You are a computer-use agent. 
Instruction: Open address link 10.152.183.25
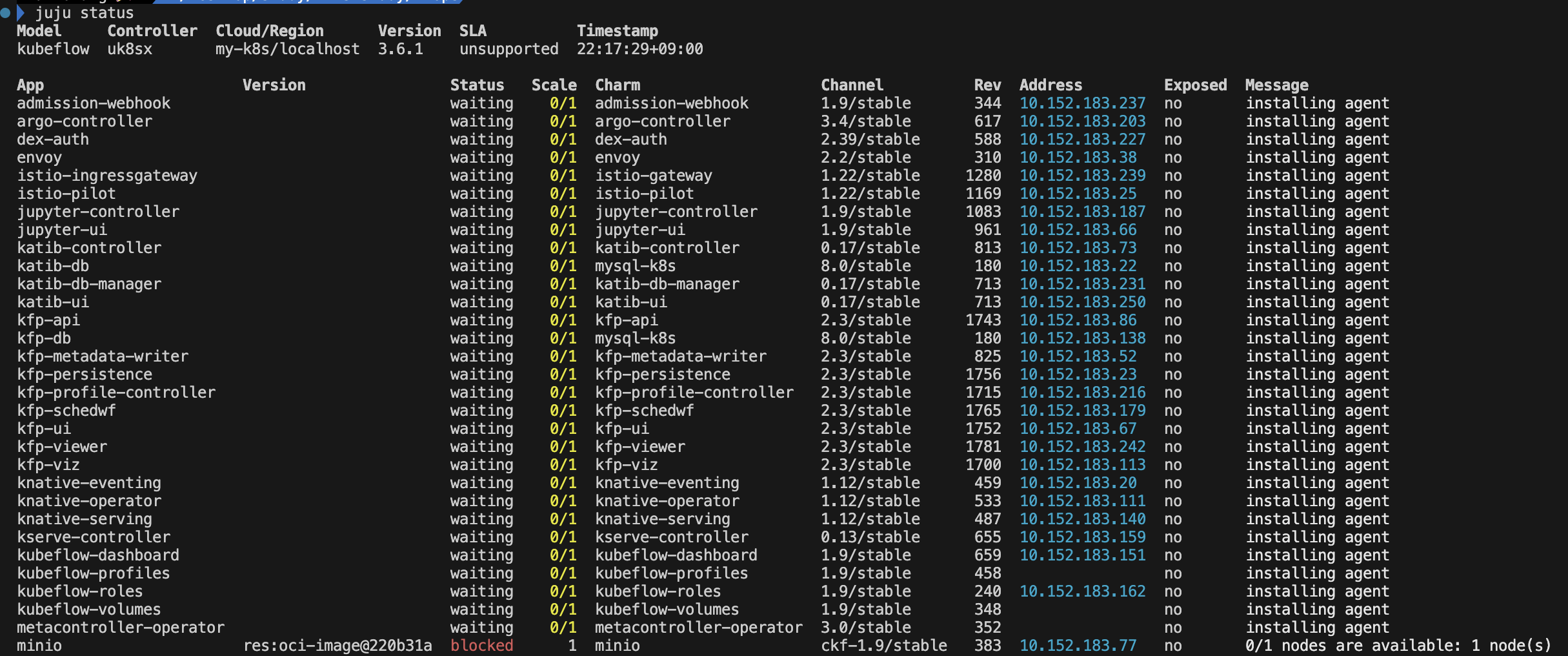[x=1078, y=194]
